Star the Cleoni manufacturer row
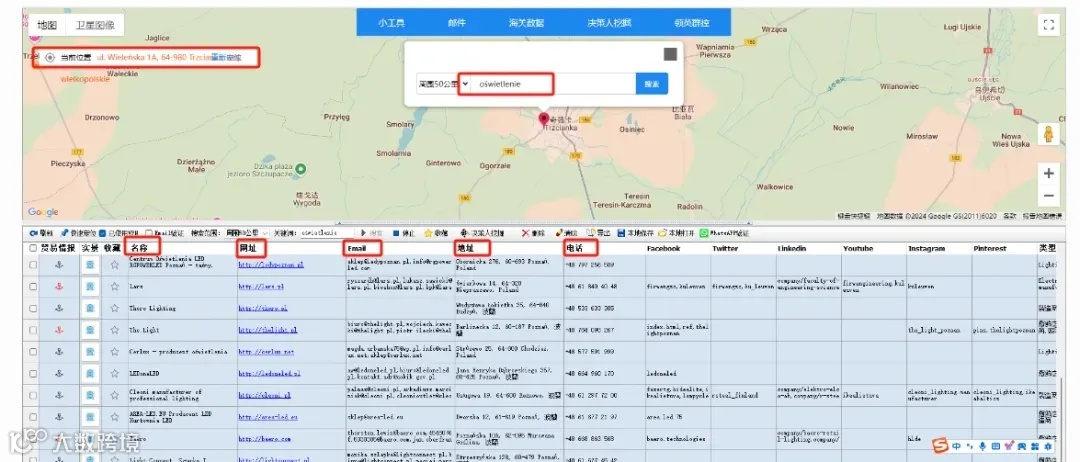The width and height of the screenshot is (1080, 462). (x=114, y=395)
